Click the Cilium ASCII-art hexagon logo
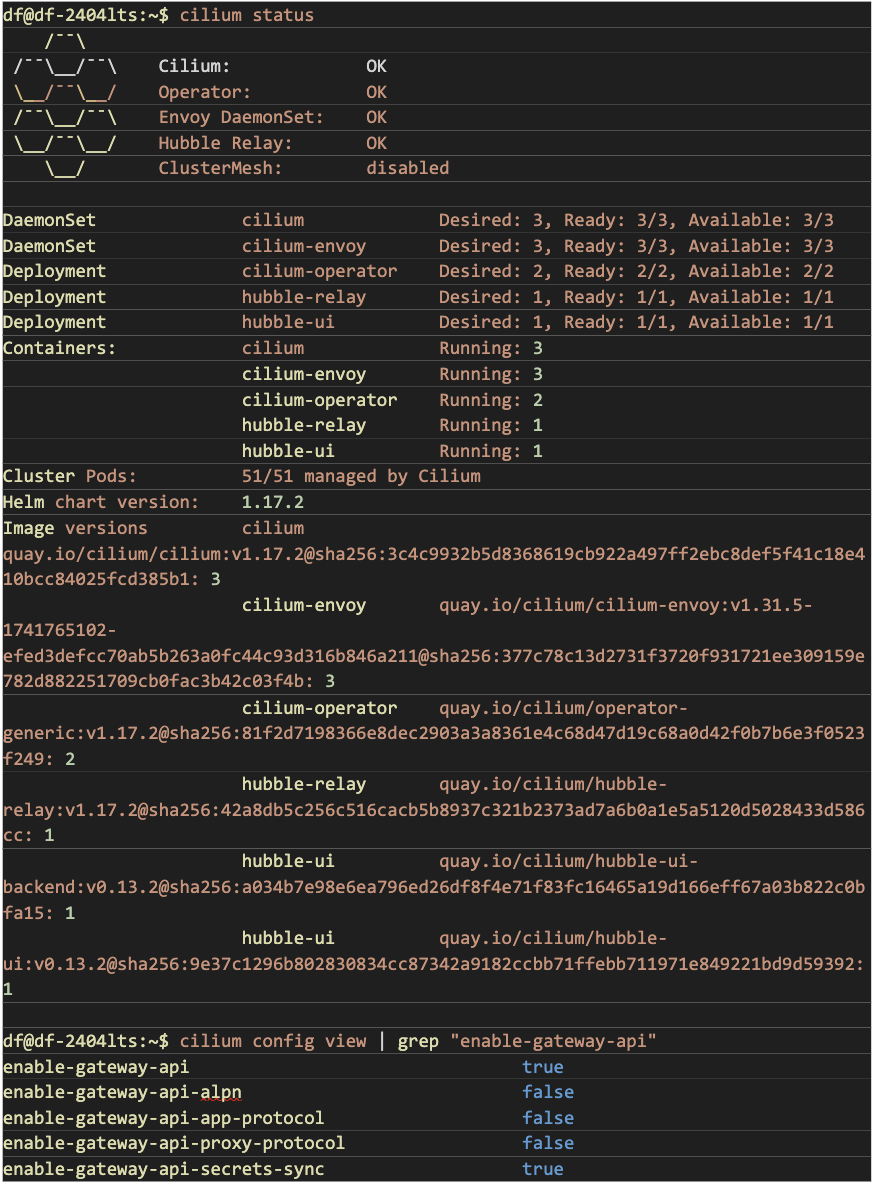 point(65,105)
